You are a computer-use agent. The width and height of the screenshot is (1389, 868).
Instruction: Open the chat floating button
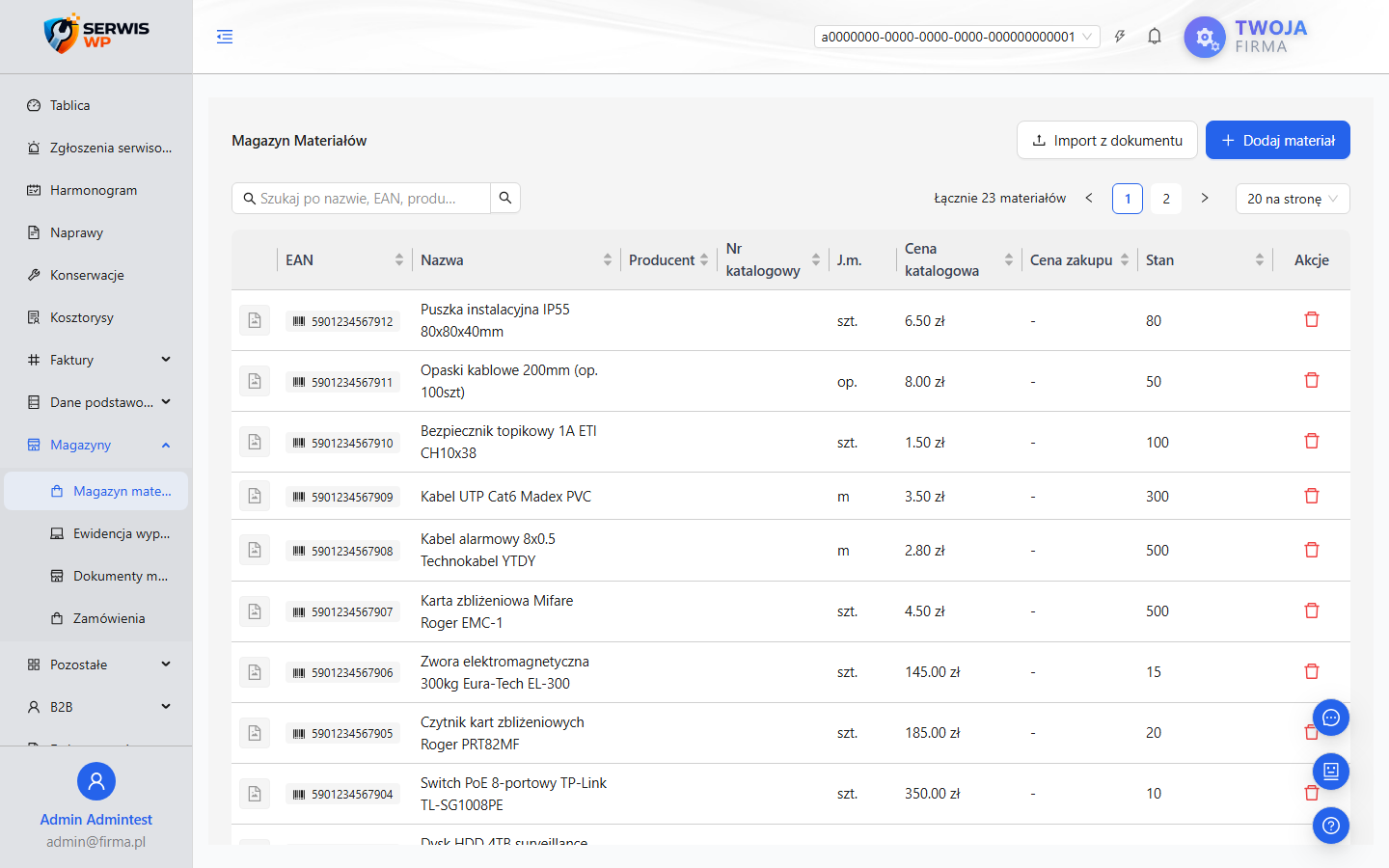pyautogui.click(x=1331, y=718)
